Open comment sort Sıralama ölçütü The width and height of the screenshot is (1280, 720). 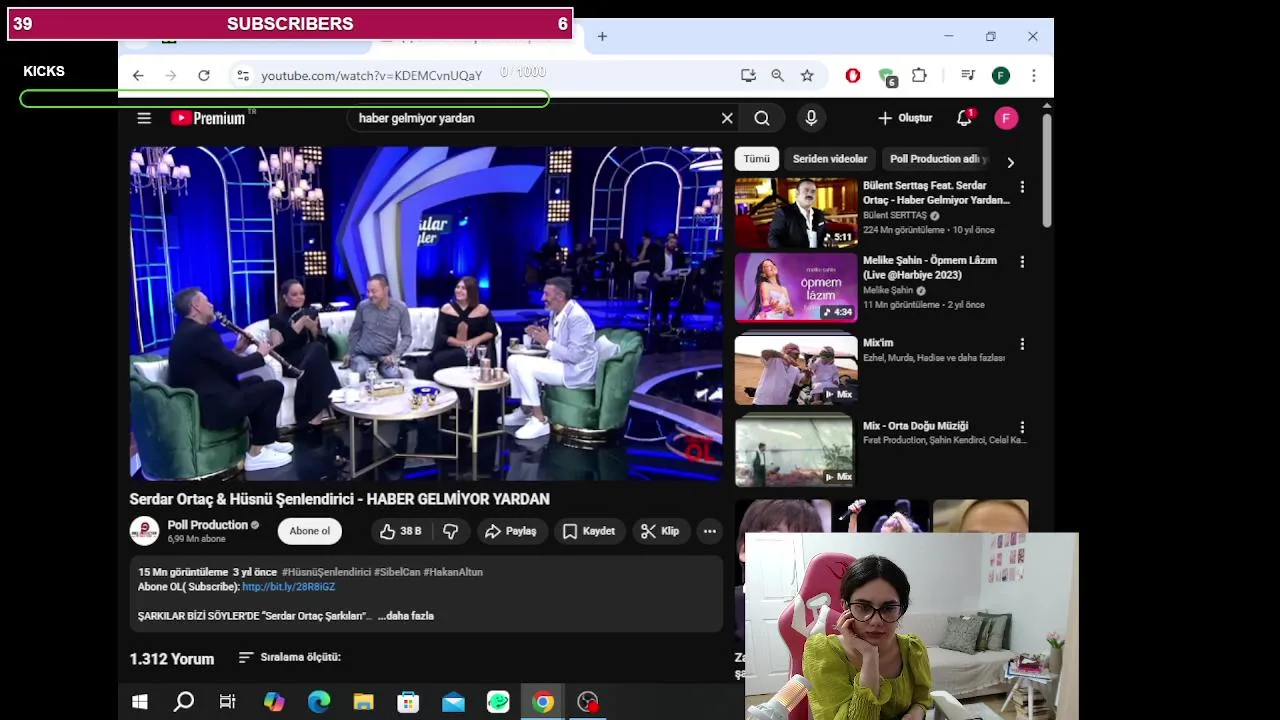(290, 657)
